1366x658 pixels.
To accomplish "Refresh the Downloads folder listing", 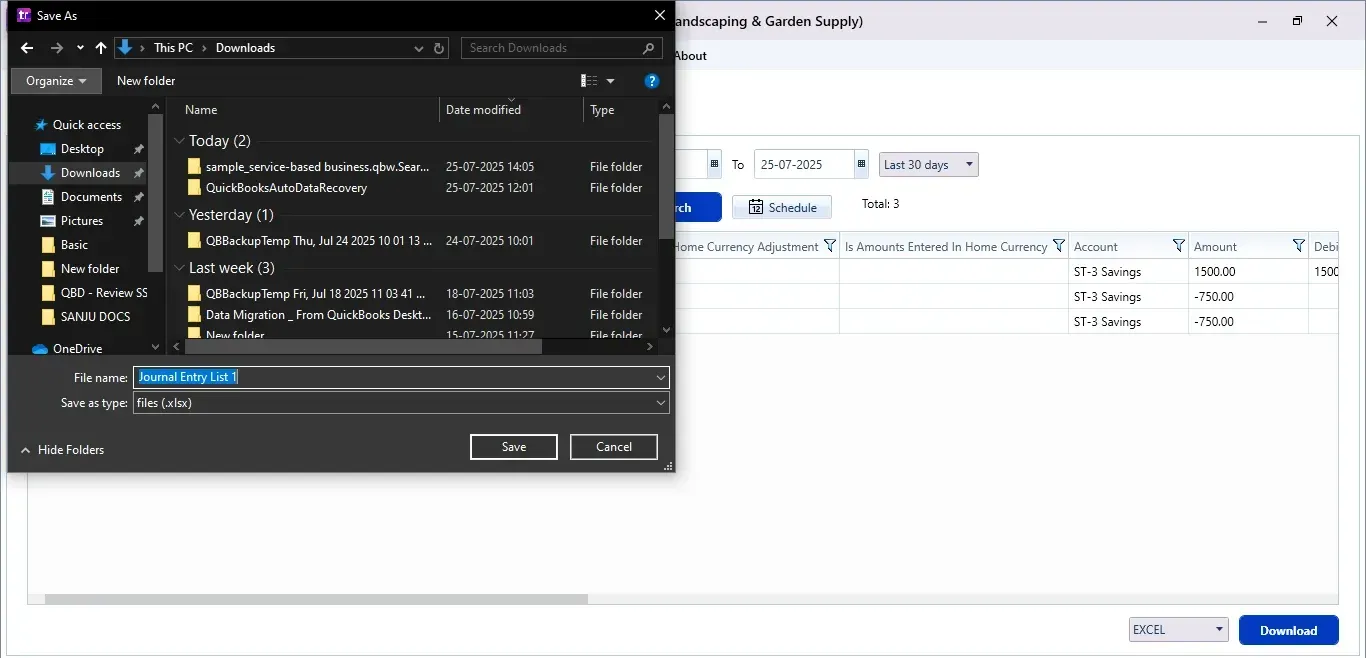I will tap(440, 48).
